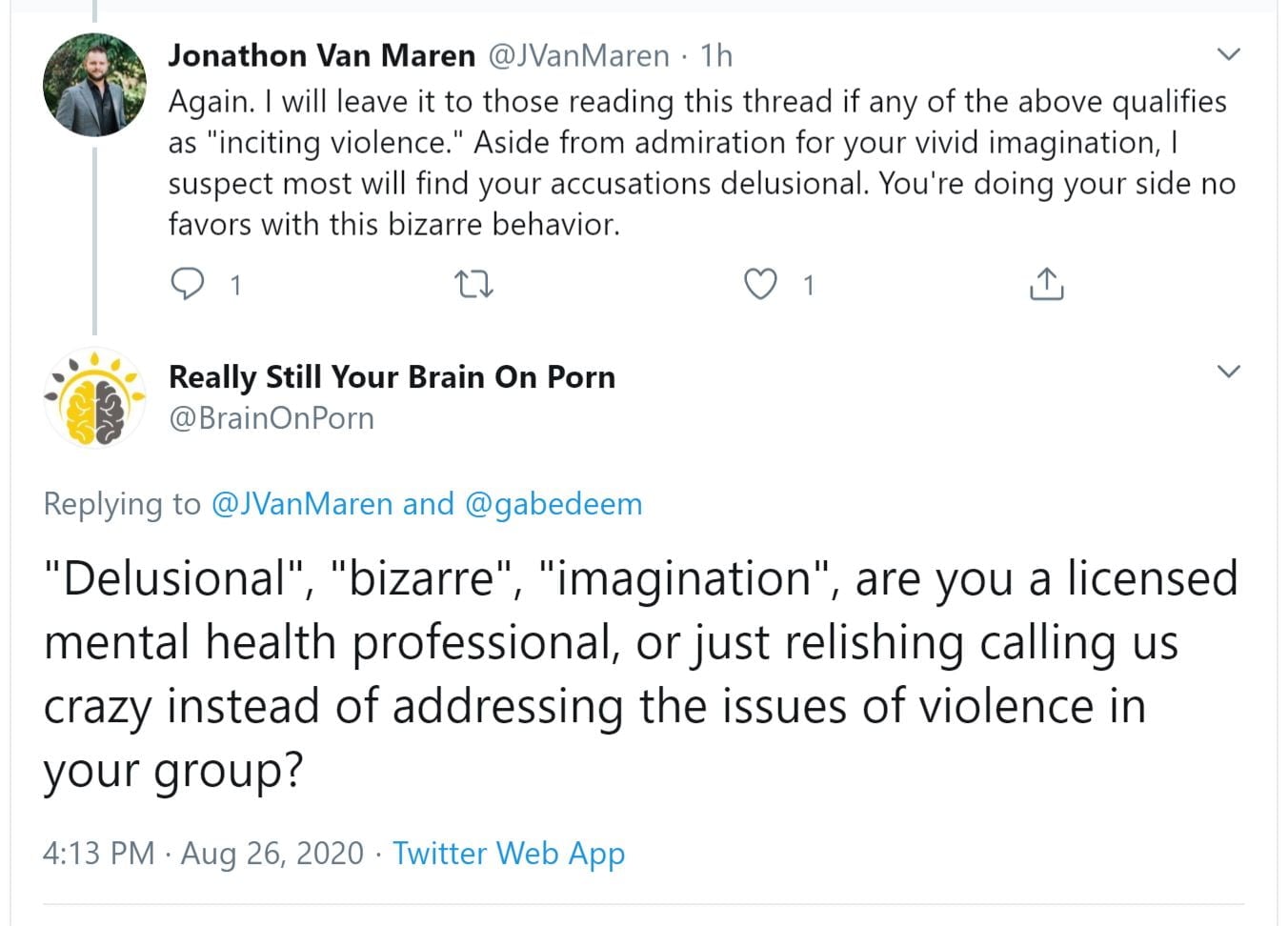
Task: Open Jonathon Van Maren's profile photo
Action: [x=95, y=86]
